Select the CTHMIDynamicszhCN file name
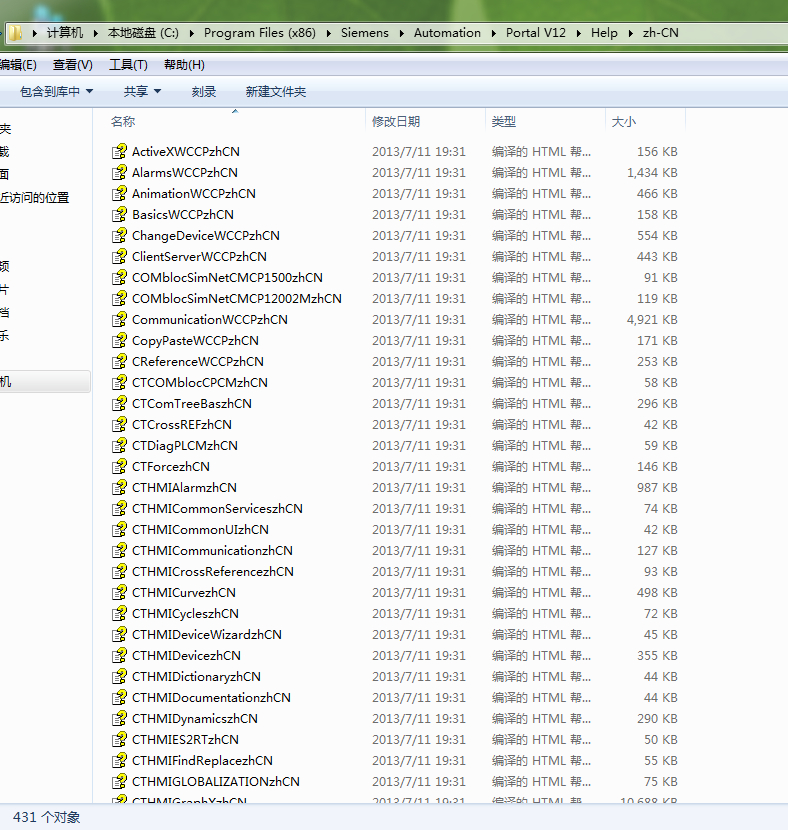Screen dimensions: 788x830 point(195,718)
